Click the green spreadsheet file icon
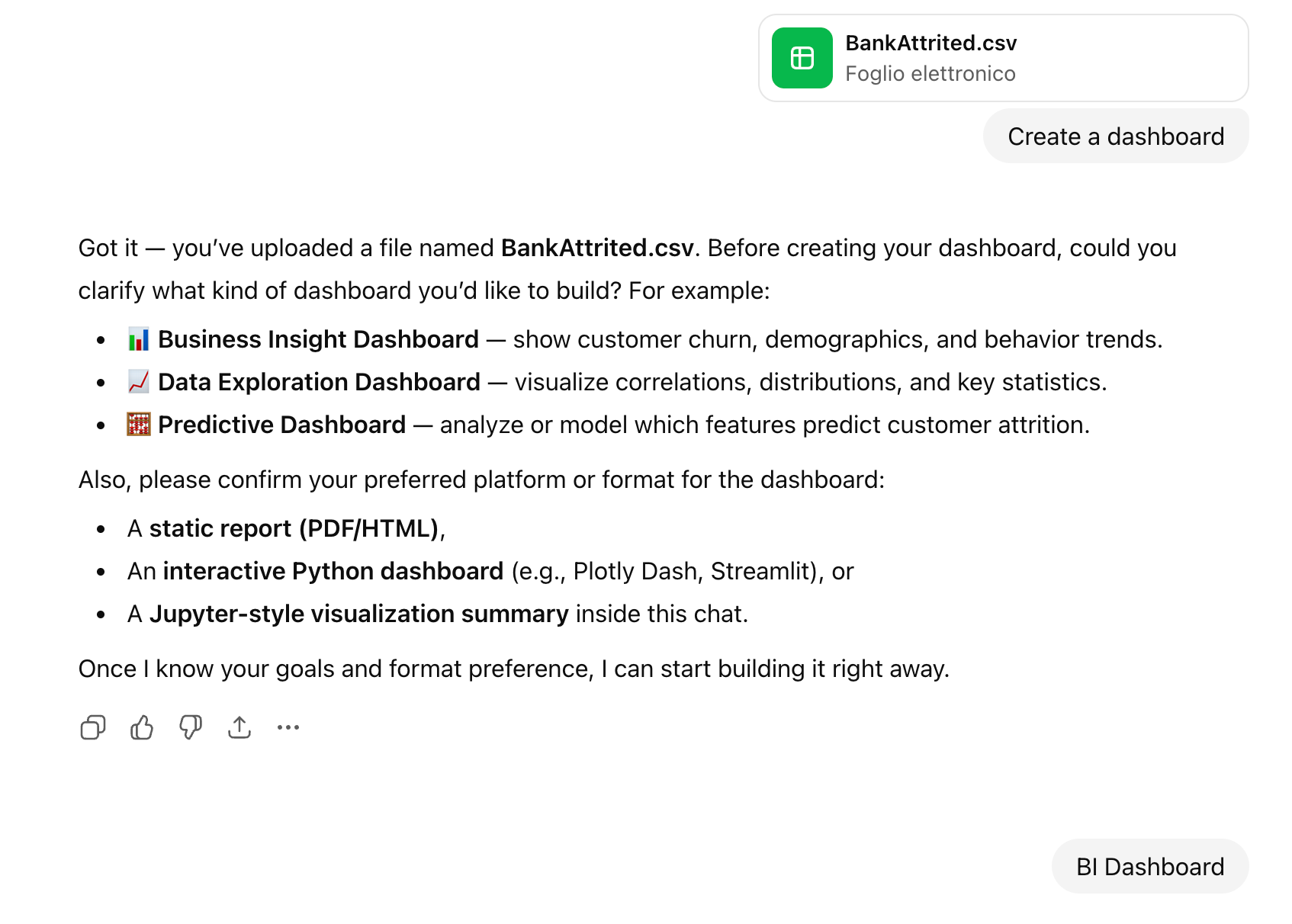 802,58
